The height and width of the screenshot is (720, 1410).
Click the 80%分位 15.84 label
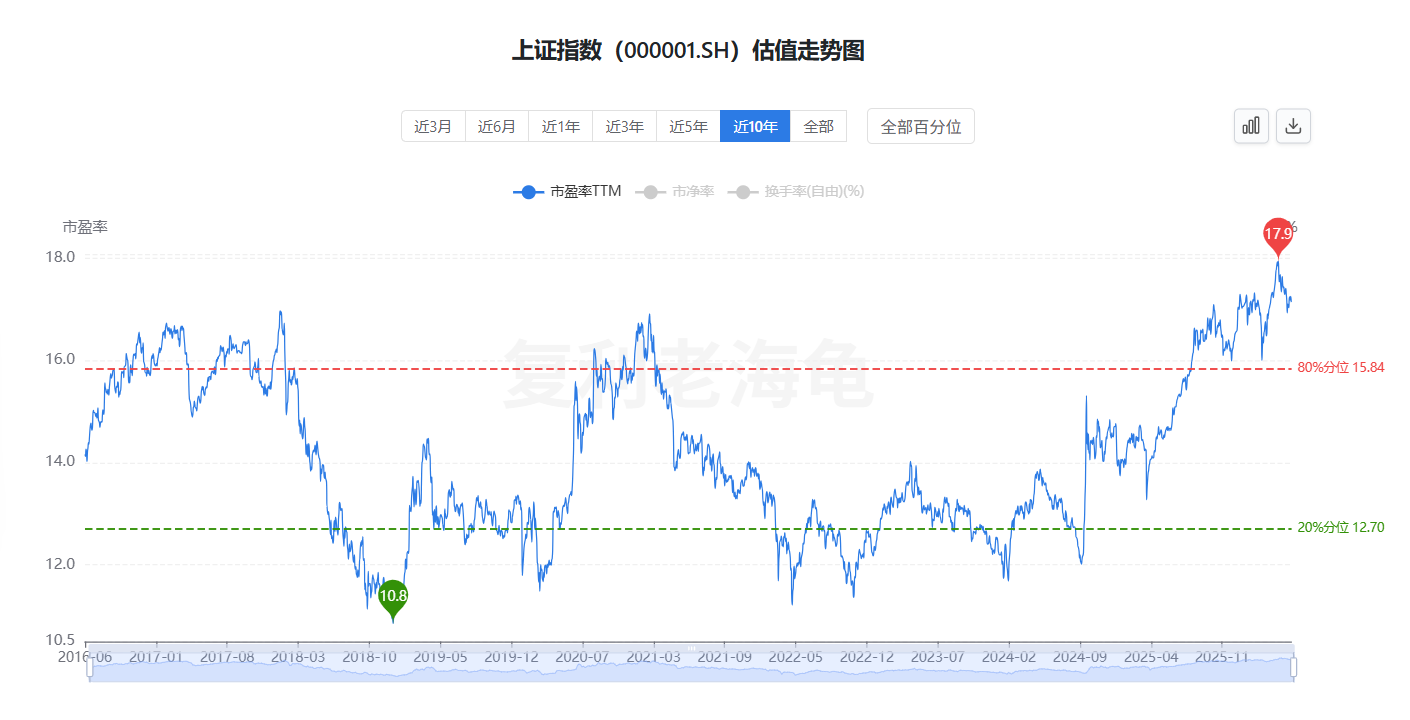point(1341,368)
